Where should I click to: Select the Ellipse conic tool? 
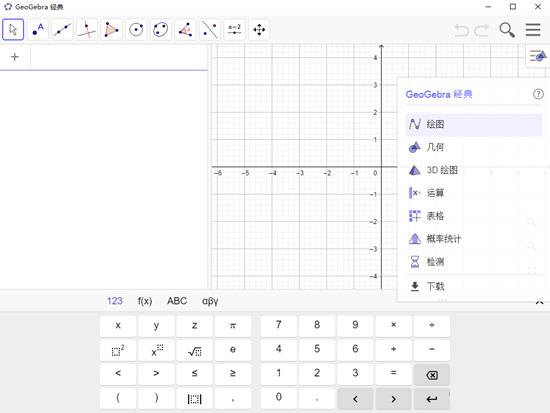click(x=161, y=29)
